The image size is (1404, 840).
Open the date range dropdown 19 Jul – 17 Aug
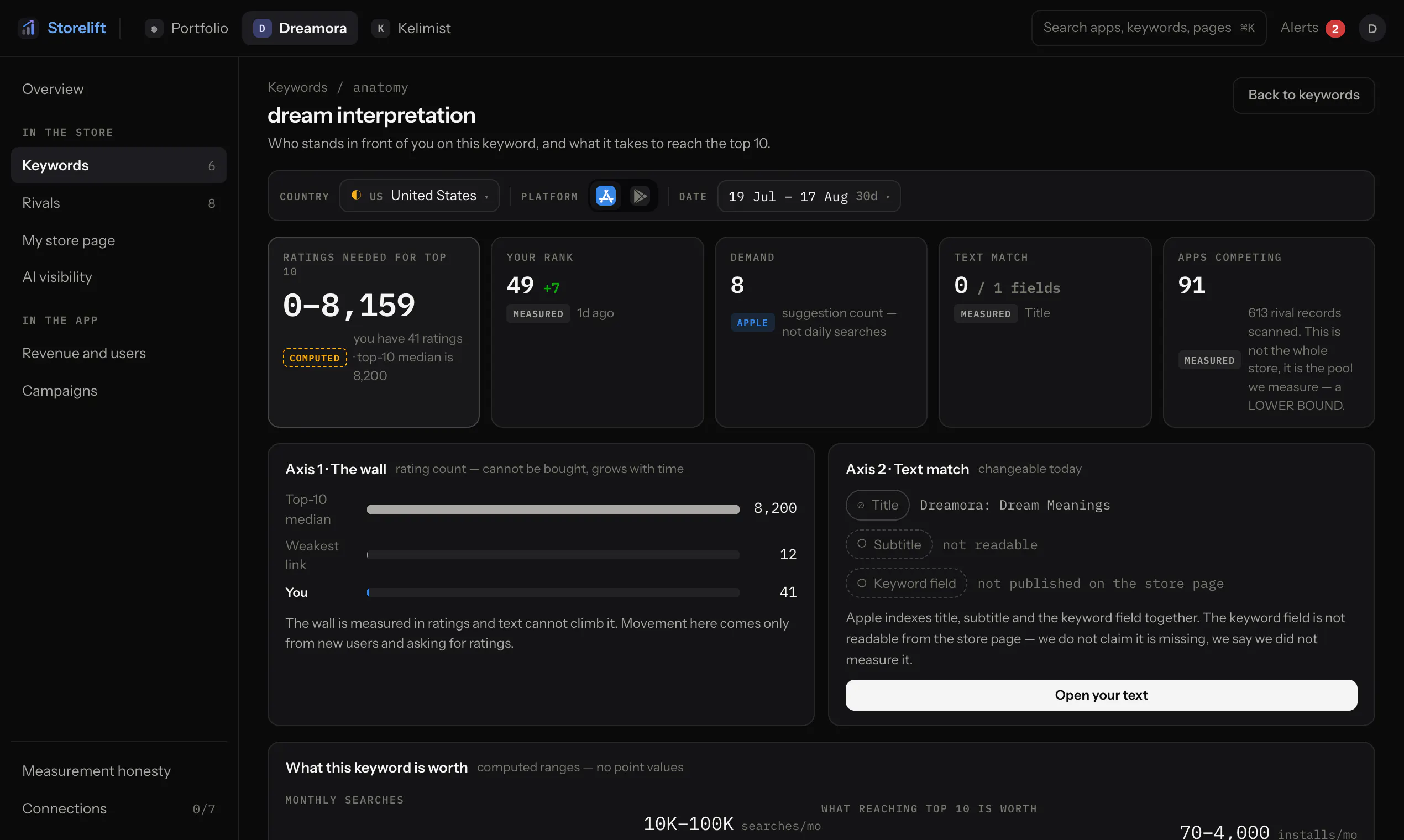point(809,196)
